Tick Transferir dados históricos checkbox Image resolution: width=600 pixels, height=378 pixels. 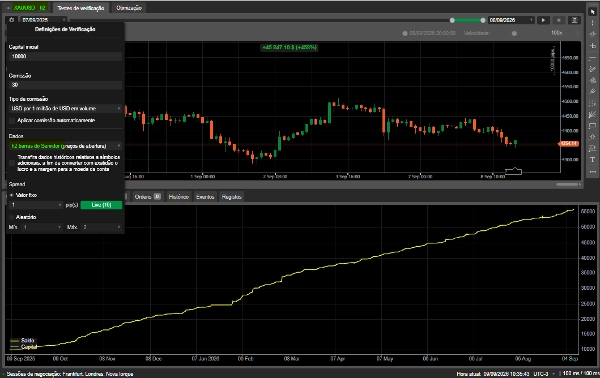12,163
